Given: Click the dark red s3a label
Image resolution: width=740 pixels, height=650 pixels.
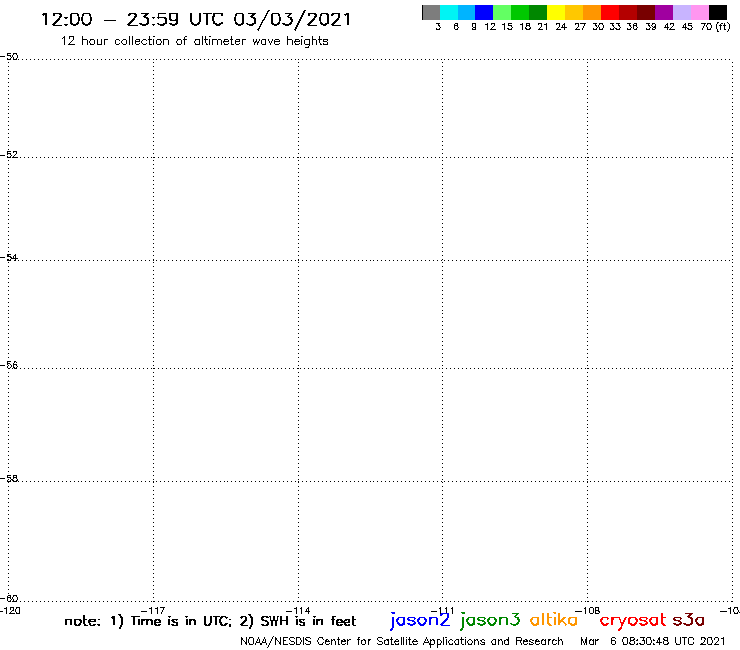Looking at the screenshot, I should pyautogui.click(x=689, y=619).
